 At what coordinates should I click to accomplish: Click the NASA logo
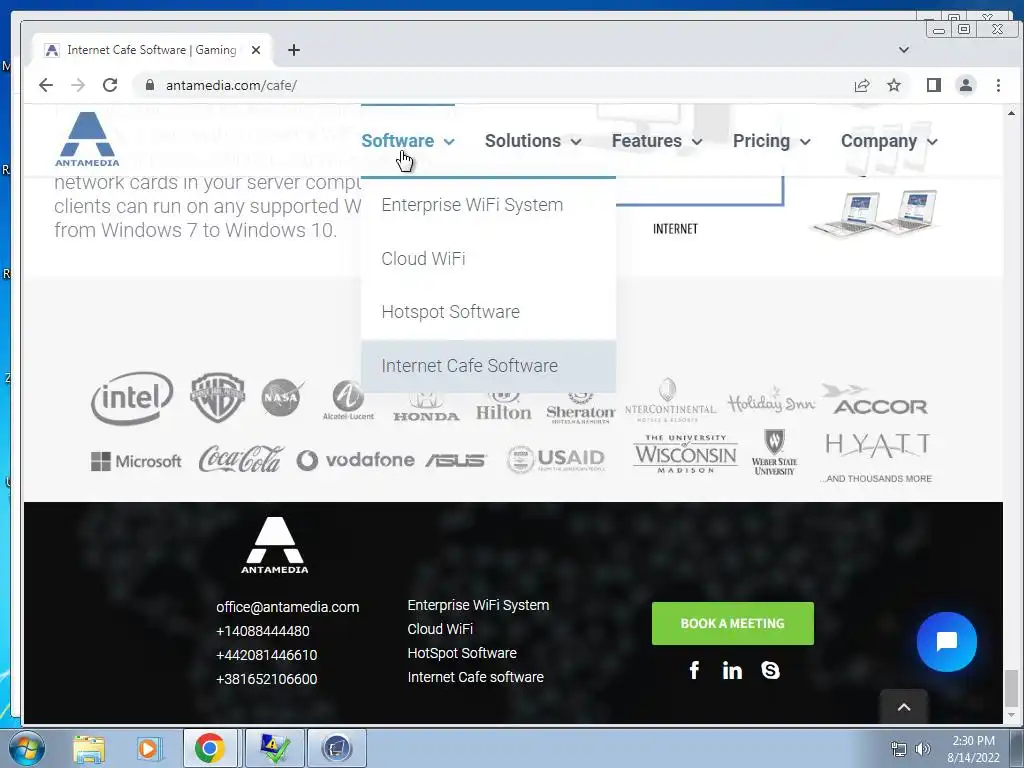(x=281, y=397)
